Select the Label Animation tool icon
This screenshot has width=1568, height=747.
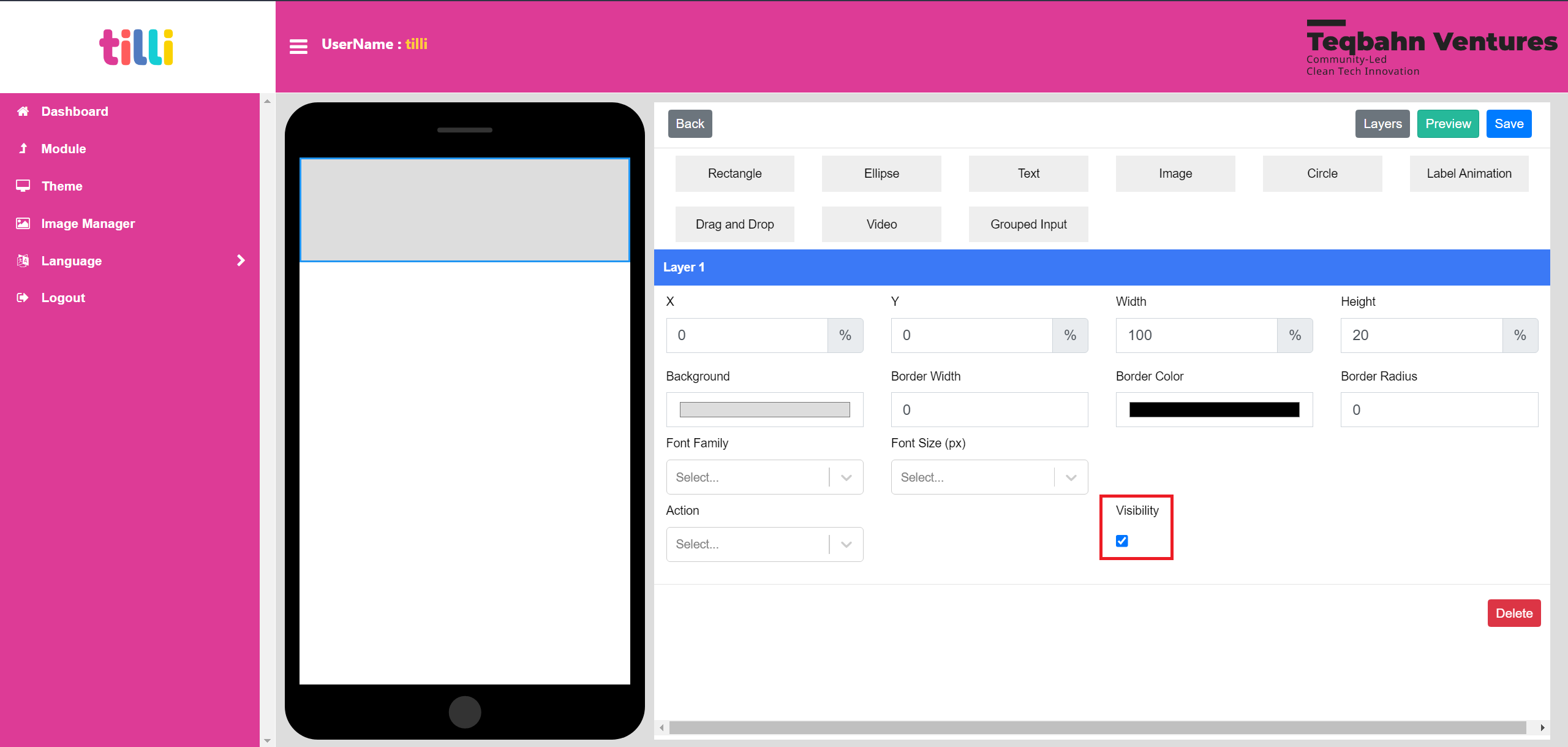1469,173
